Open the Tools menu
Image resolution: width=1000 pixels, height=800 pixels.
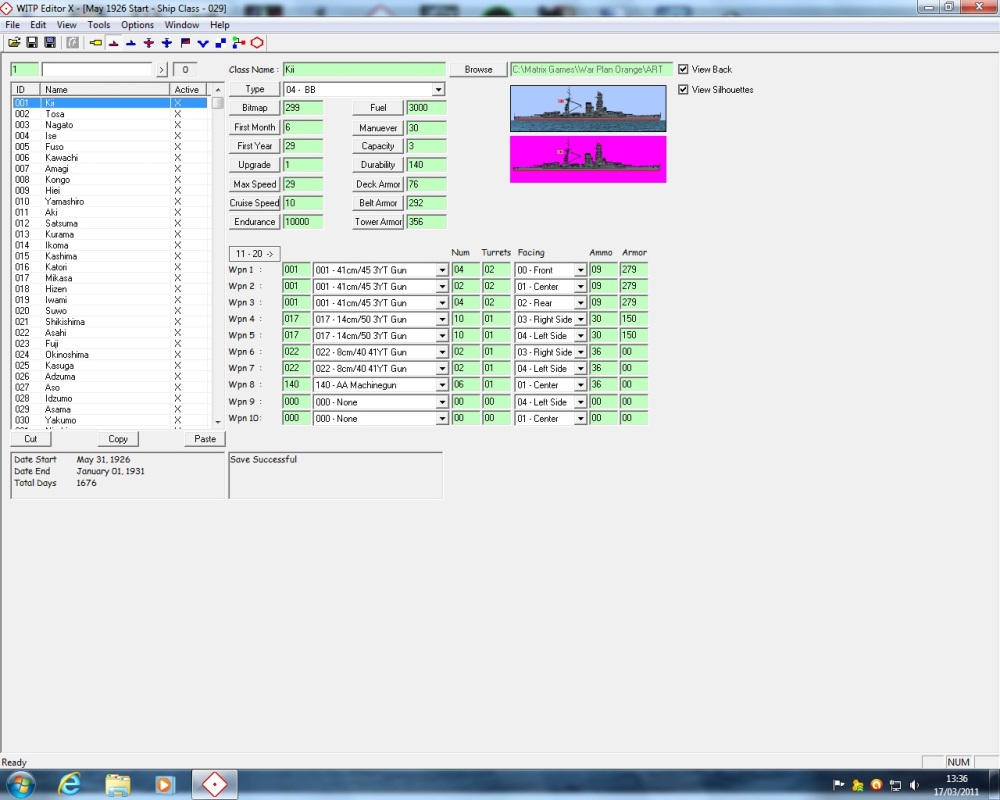tap(99, 25)
